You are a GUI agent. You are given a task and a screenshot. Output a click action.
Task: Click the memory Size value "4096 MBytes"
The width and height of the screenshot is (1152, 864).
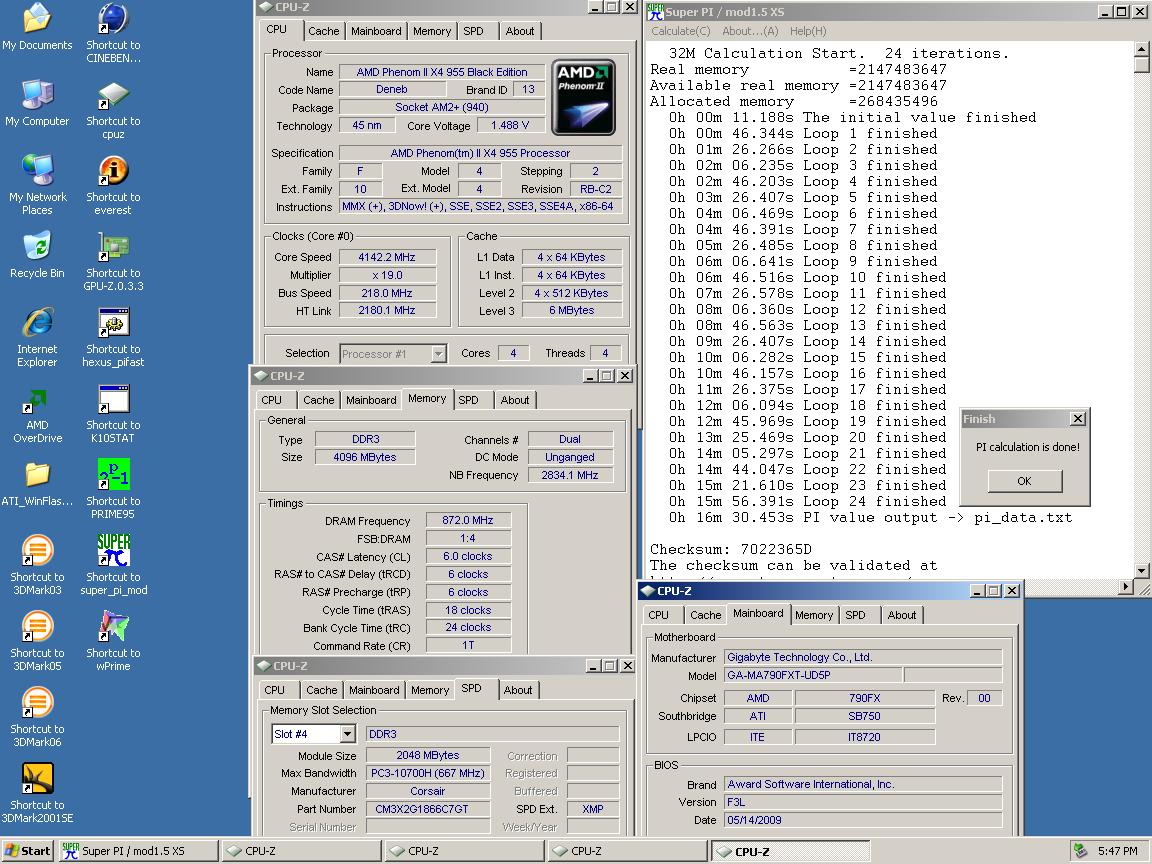click(x=364, y=457)
